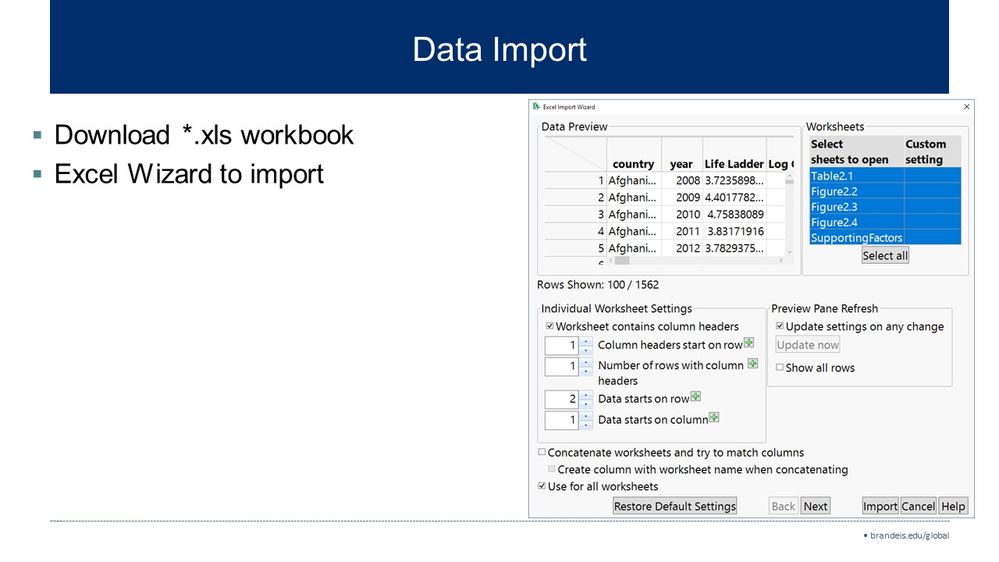Click the Data Preview vertical scrollbar
This screenshot has width=999, height=562.
(789, 214)
